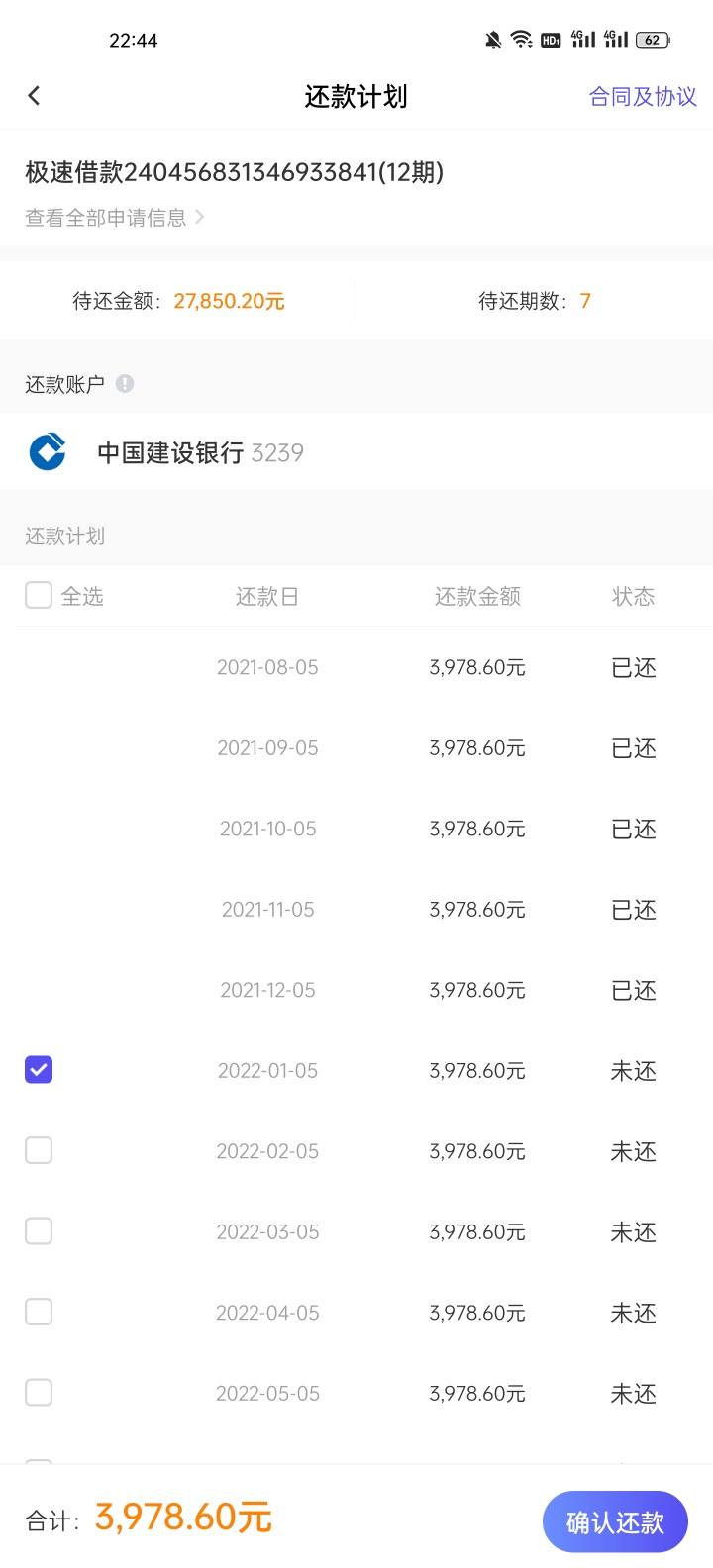Tap 已还 status for 2021-10-05
The height and width of the screenshot is (1568, 713).
tap(634, 830)
